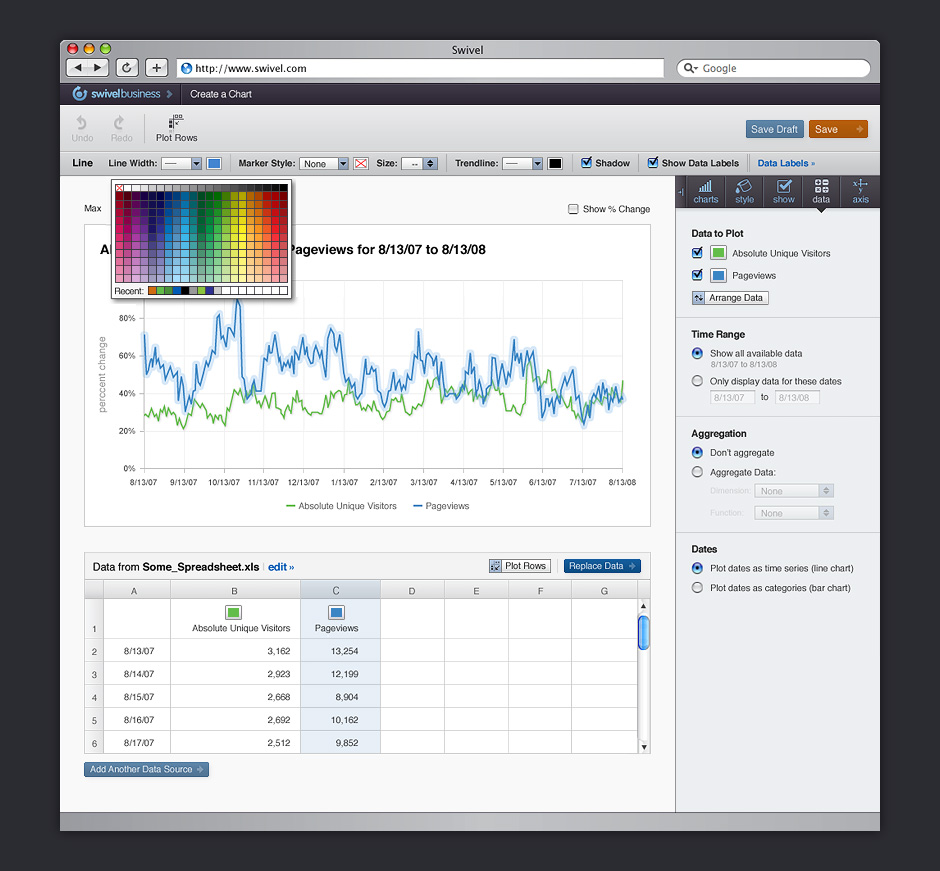Viewport: 940px width, 871px height.
Task: Disable the Shadow checkbox
Action: (587, 163)
